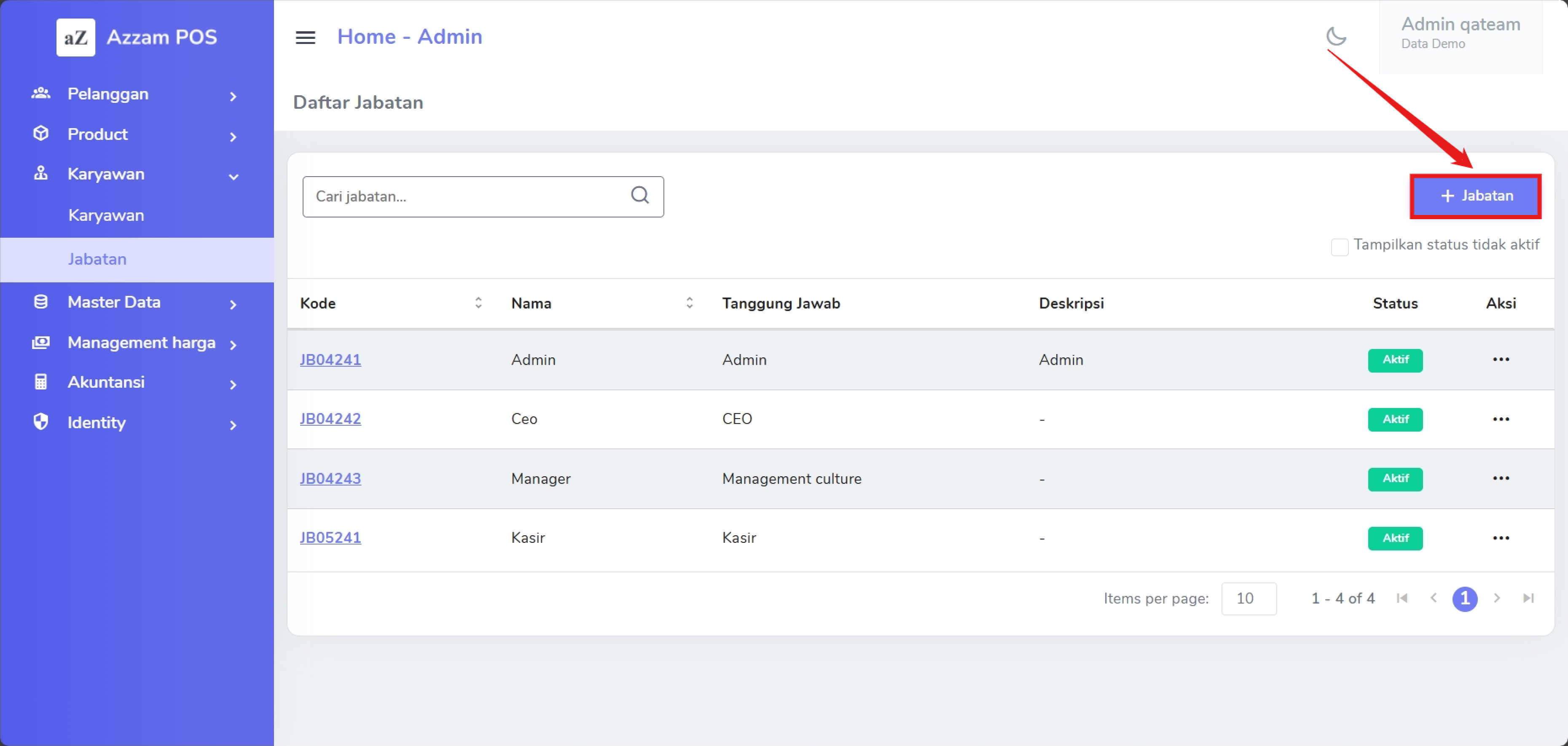Switch to dark mode via moon icon
The width and height of the screenshot is (1568, 746).
point(1336,37)
